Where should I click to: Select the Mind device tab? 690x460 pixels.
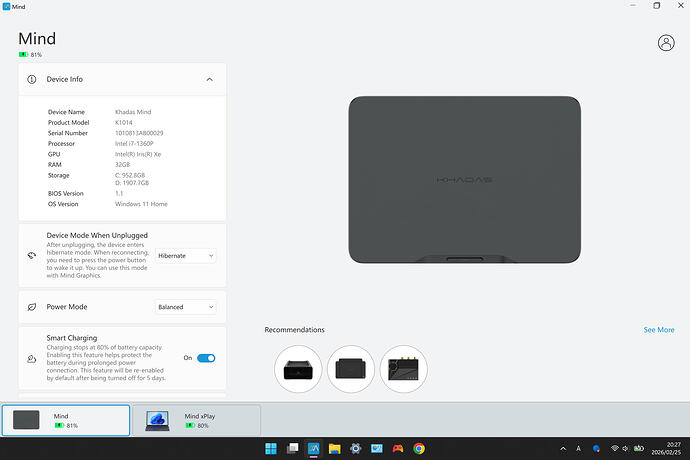coord(65,420)
